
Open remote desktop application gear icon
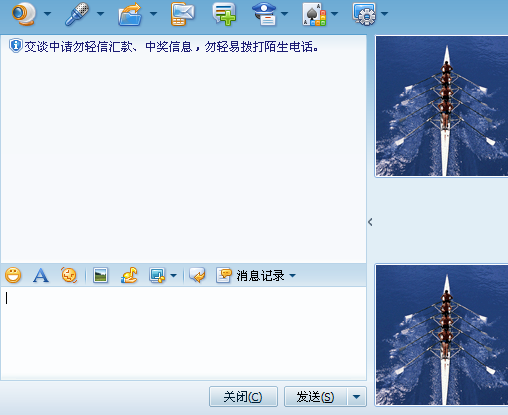(364, 14)
